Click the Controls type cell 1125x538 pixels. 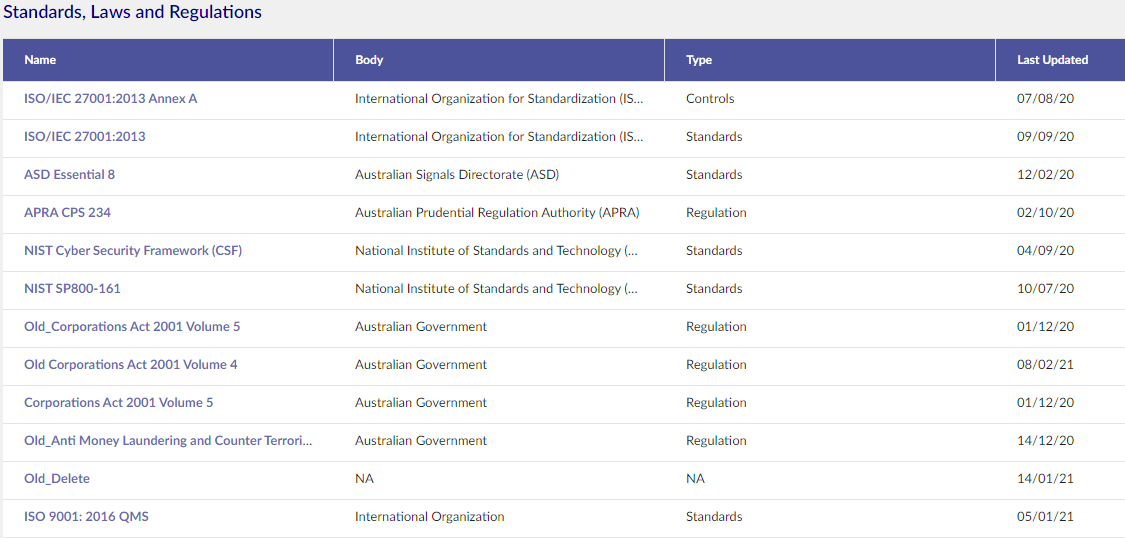710,99
